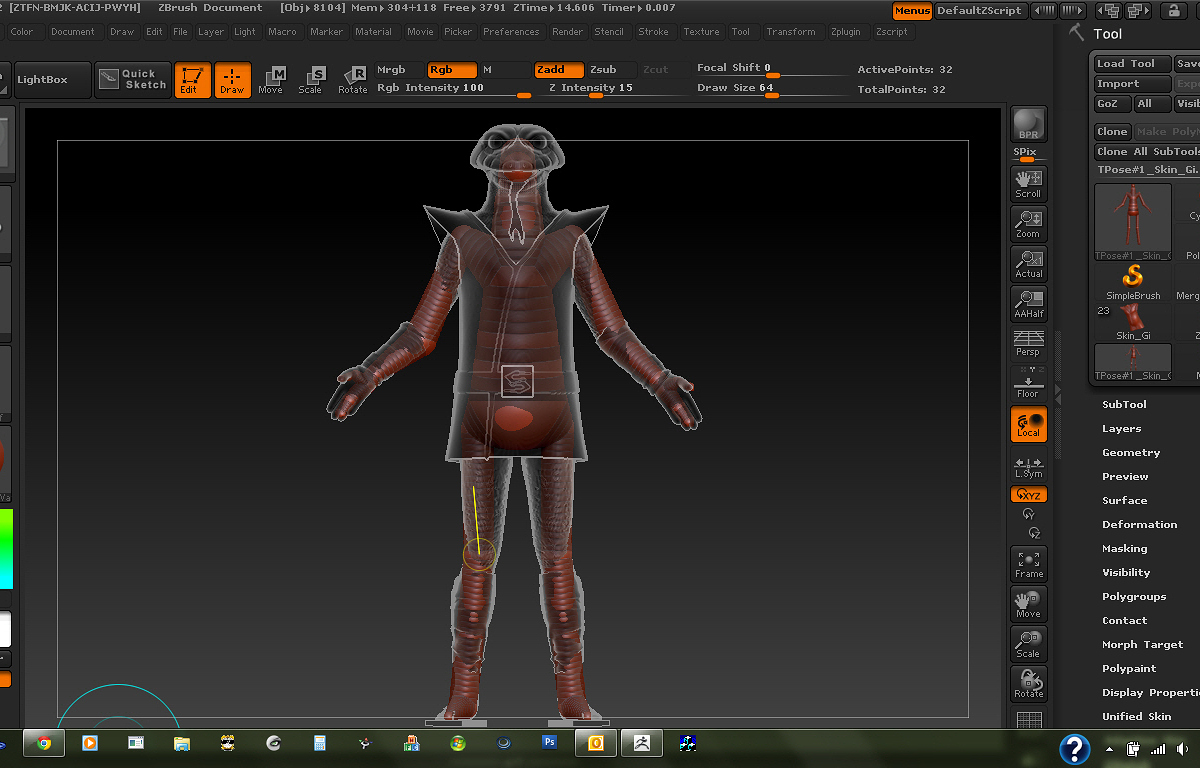Click the Import button
Image resolution: width=1200 pixels, height=768 pixels.
pos(1132,84)
